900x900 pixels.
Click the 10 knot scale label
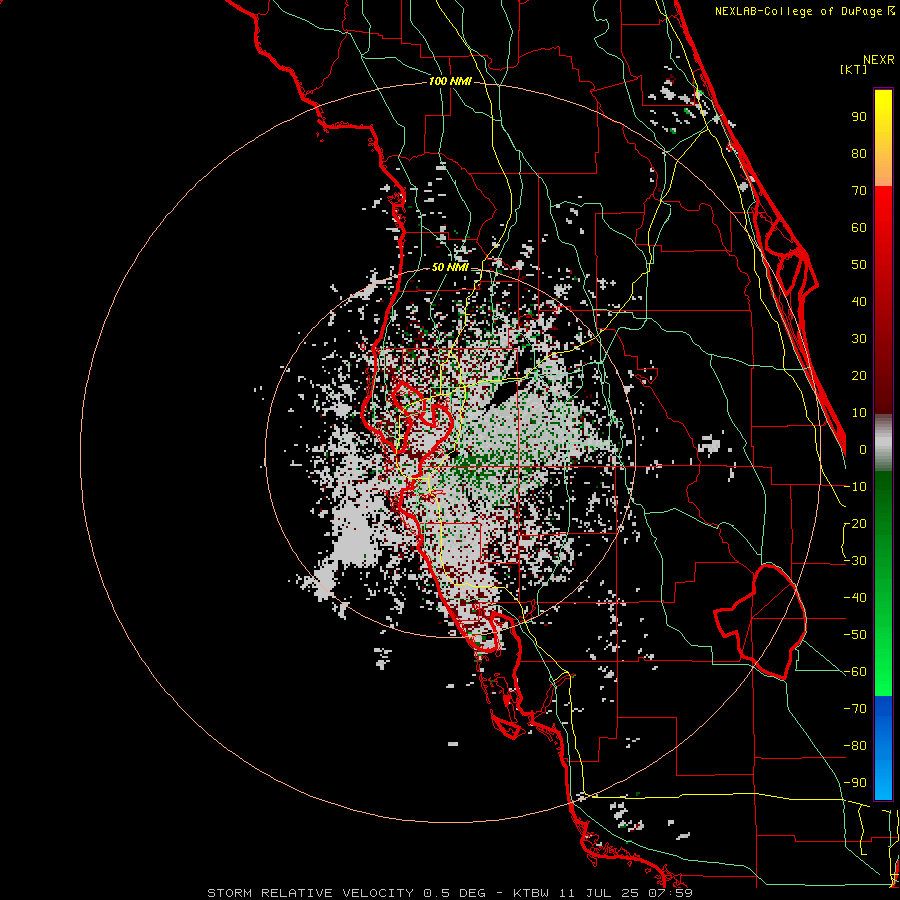click(x=859, y=413)
